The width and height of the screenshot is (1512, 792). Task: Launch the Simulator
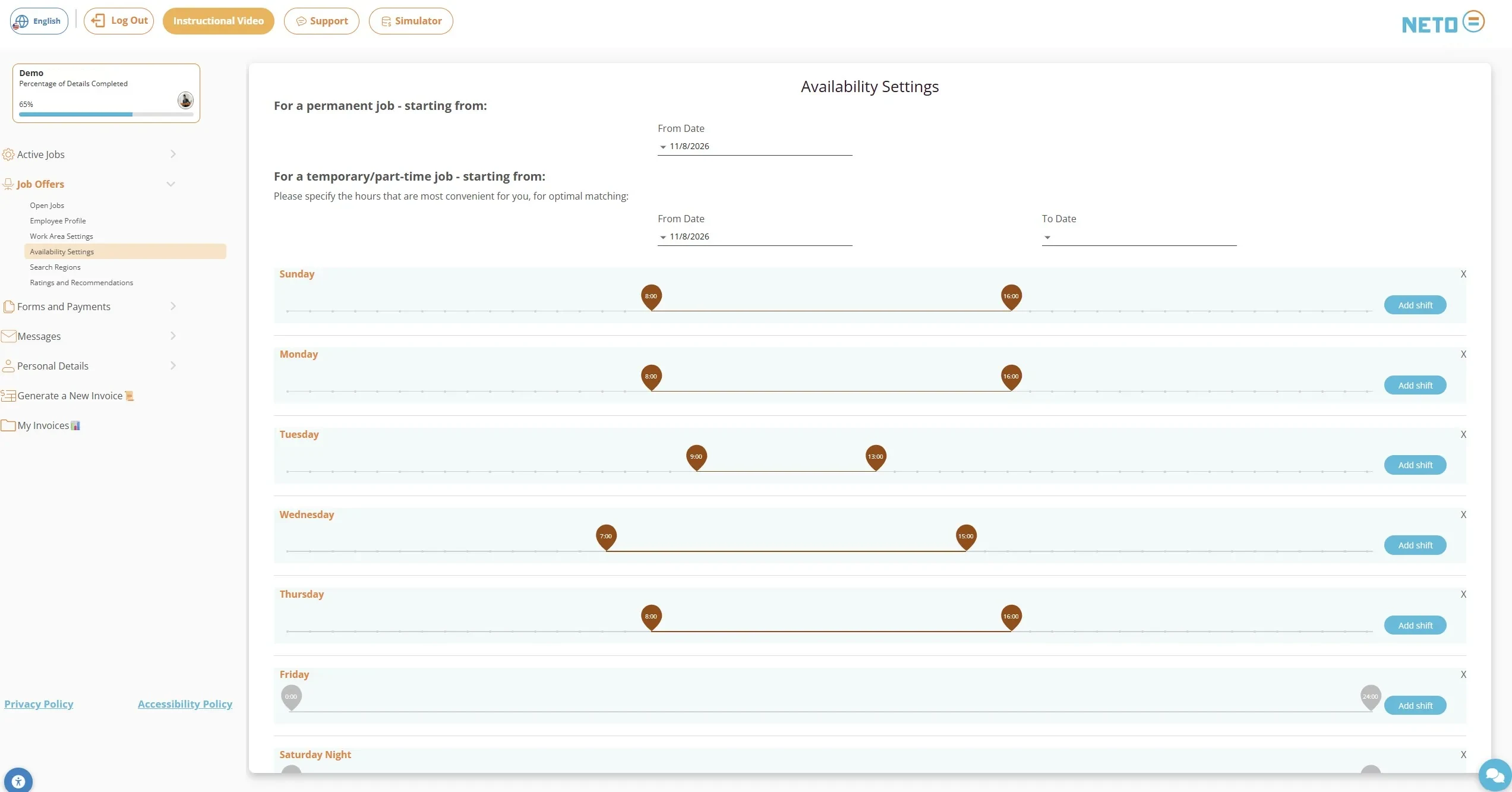coord(411,21)
